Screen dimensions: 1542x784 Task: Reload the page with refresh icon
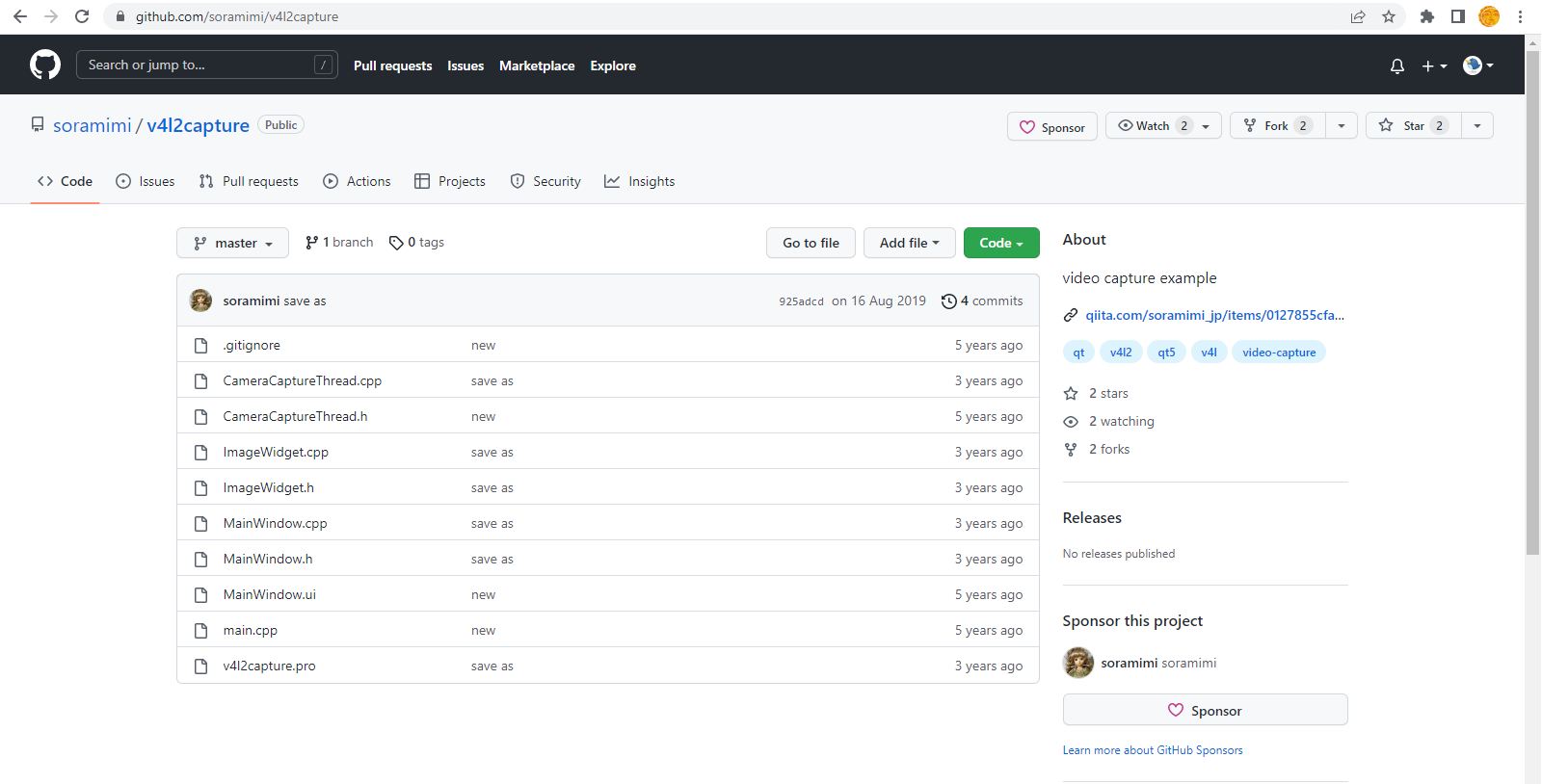click(x=82, y=16)
